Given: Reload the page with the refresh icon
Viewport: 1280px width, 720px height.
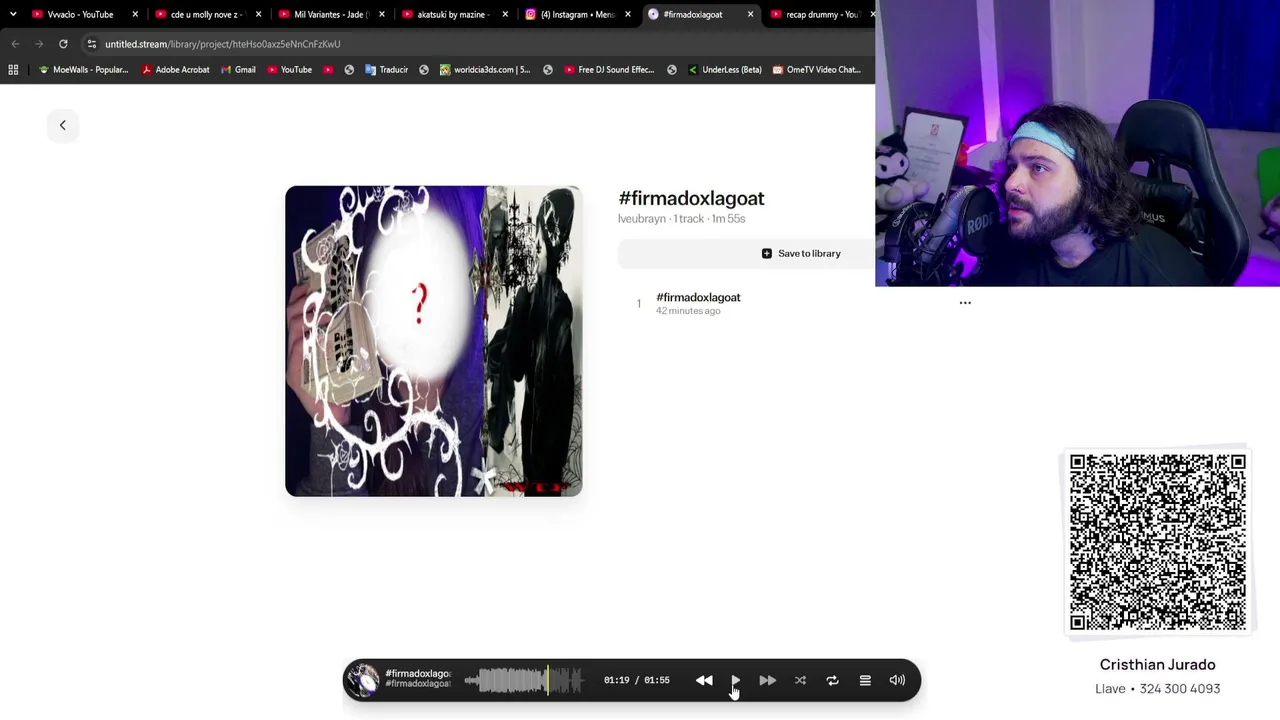Looking at the screenshot, I should 63,44.
